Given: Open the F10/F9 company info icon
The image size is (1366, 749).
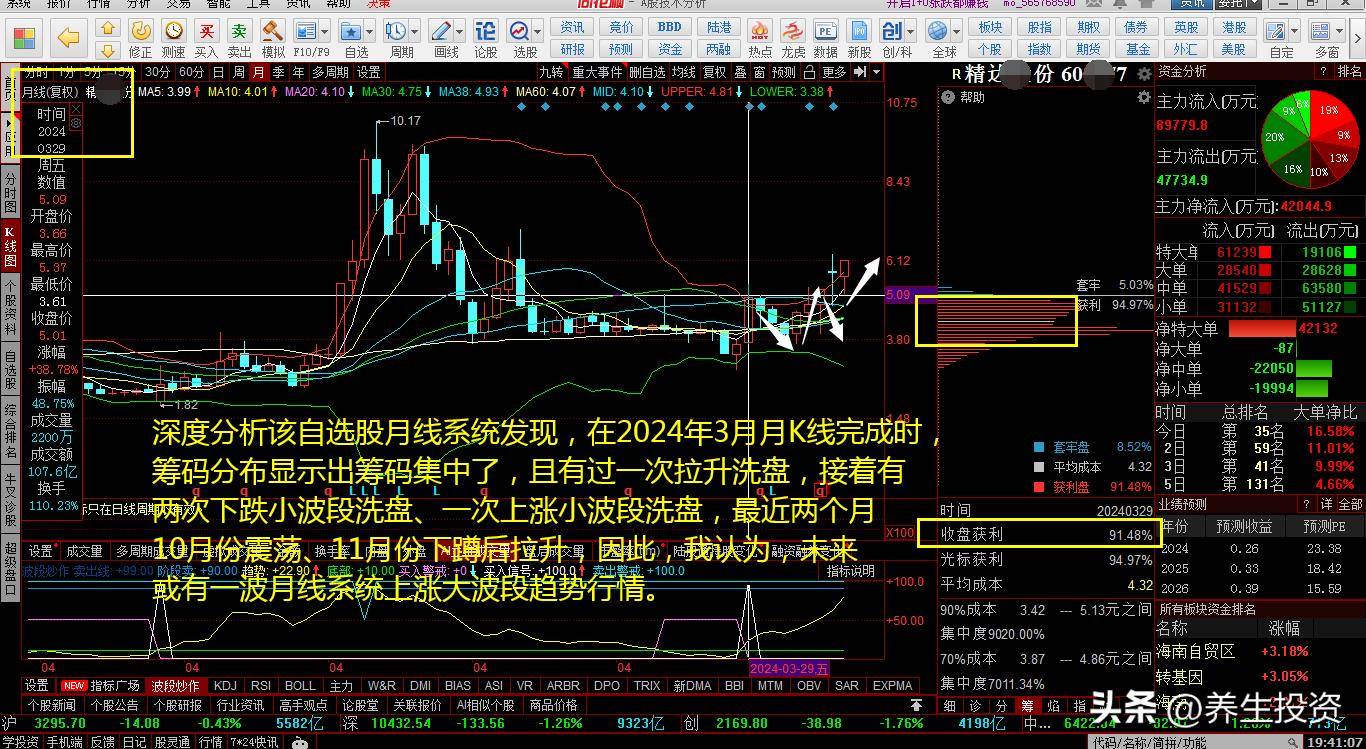Looking at the screenshot, I should 306,31.
